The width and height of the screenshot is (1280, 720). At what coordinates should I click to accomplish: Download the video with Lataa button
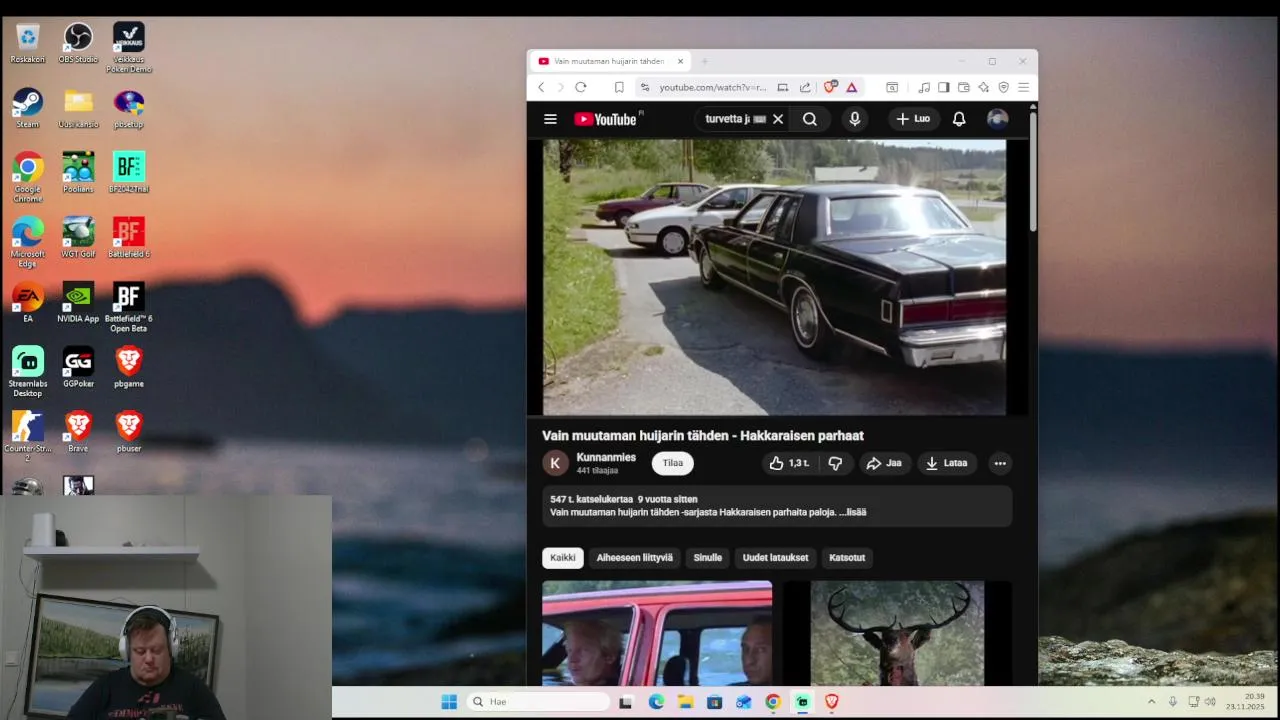(x=946, y=463)
